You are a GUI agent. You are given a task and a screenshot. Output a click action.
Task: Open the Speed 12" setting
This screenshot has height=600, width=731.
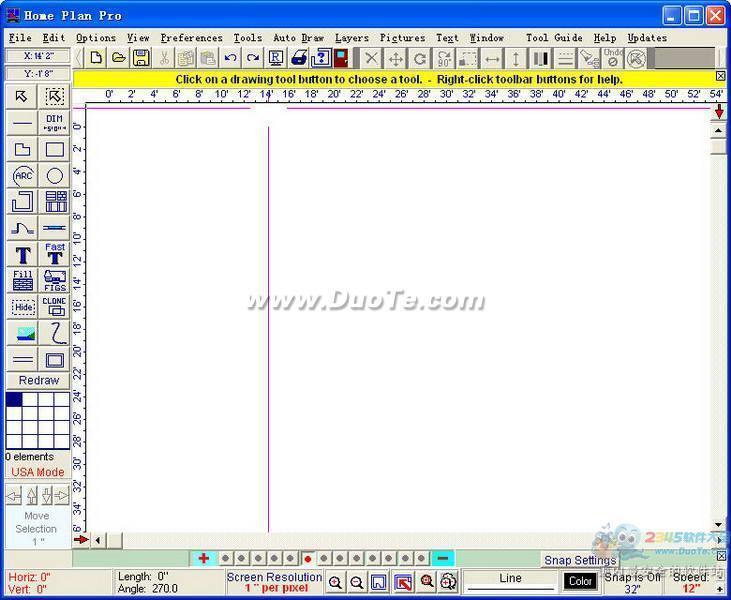pos(691,582)
